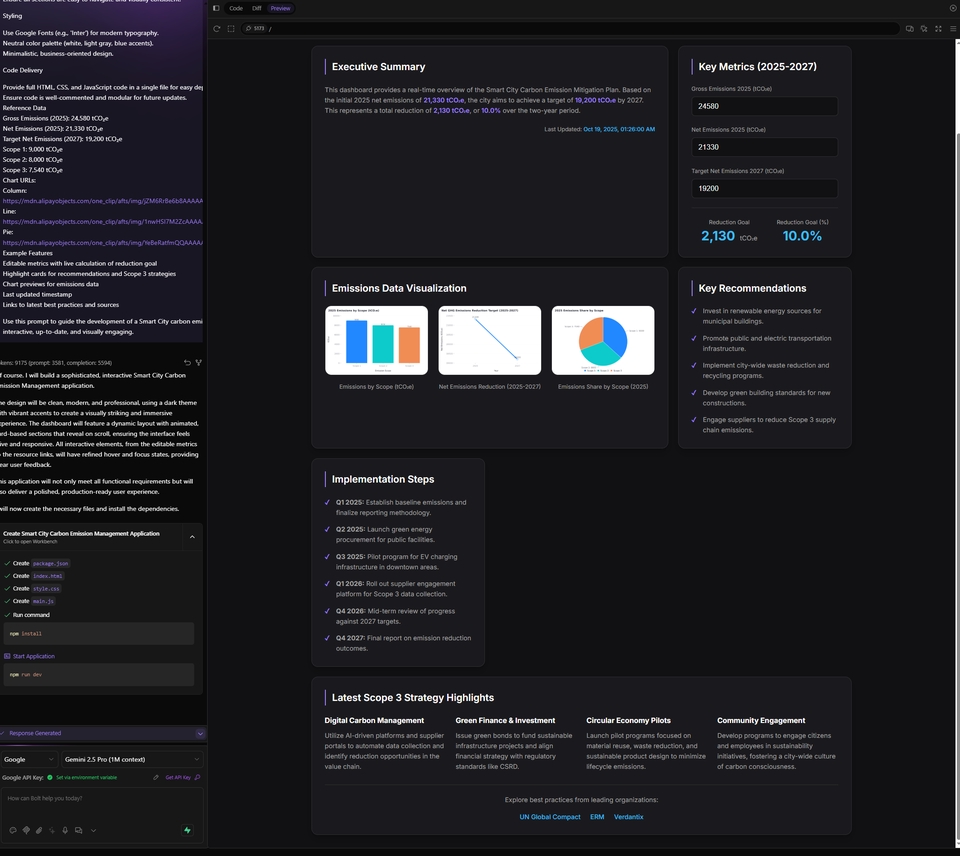Screen dimensions: 960x856
Task: Select the Preview tab
Action: point(280,8)
